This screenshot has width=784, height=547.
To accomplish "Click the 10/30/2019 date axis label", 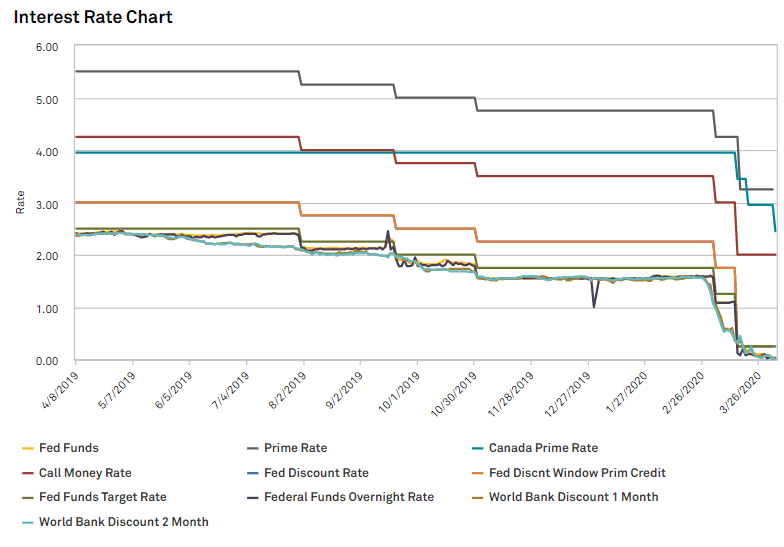I will tap(454, 394).
